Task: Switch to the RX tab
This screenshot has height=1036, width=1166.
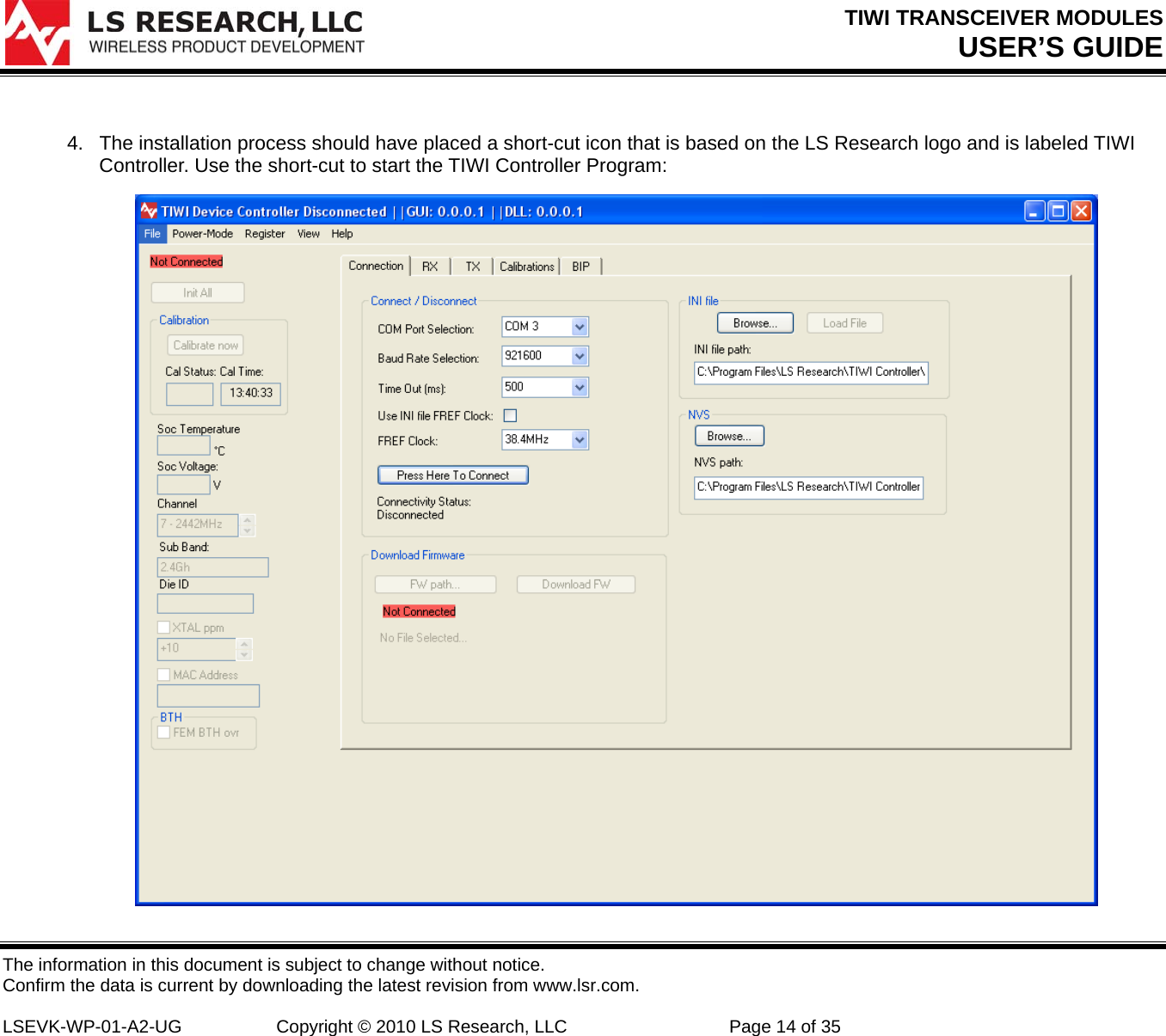Action: [430, 267]
